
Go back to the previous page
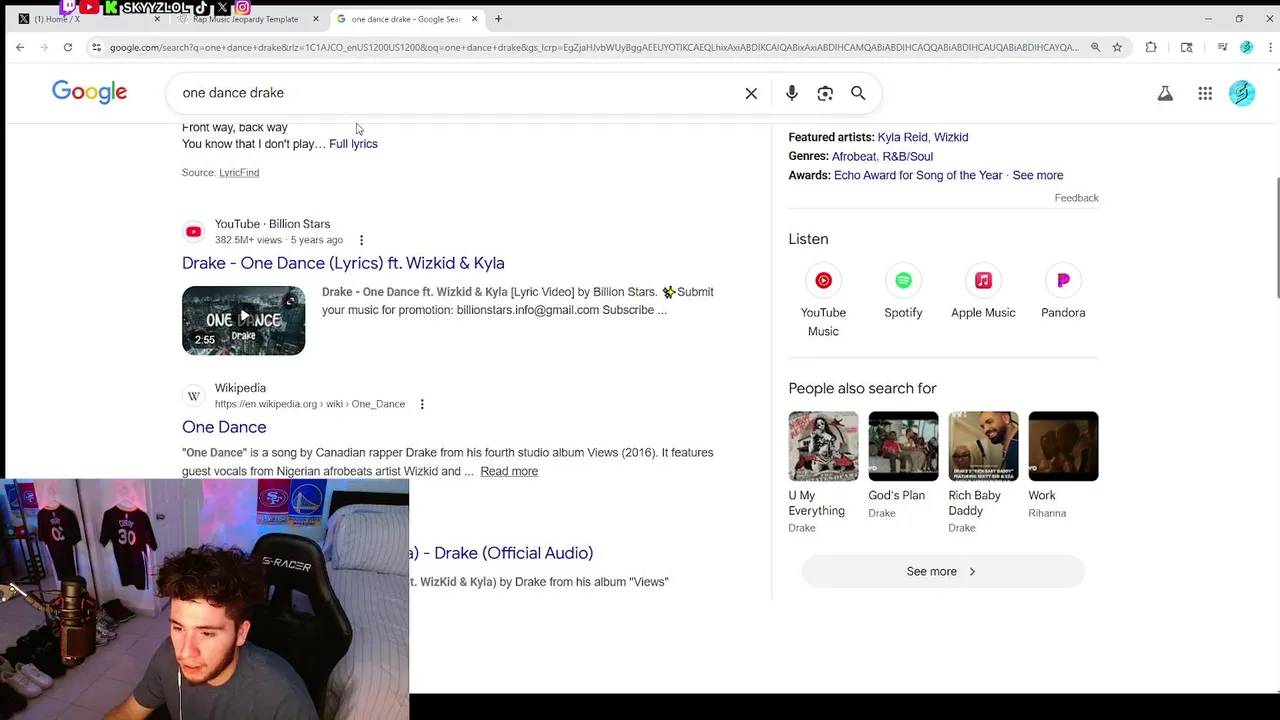(20, 47)
